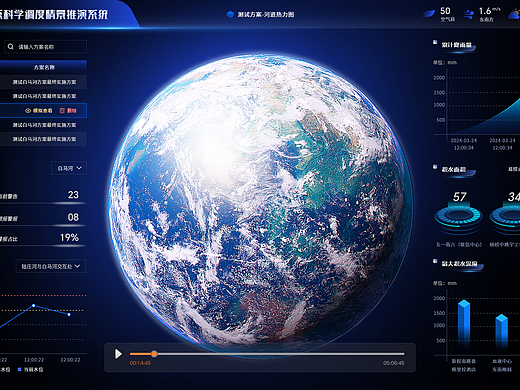
Task: Click the 积水曲线 panel header icon
Action: (435, 167)
